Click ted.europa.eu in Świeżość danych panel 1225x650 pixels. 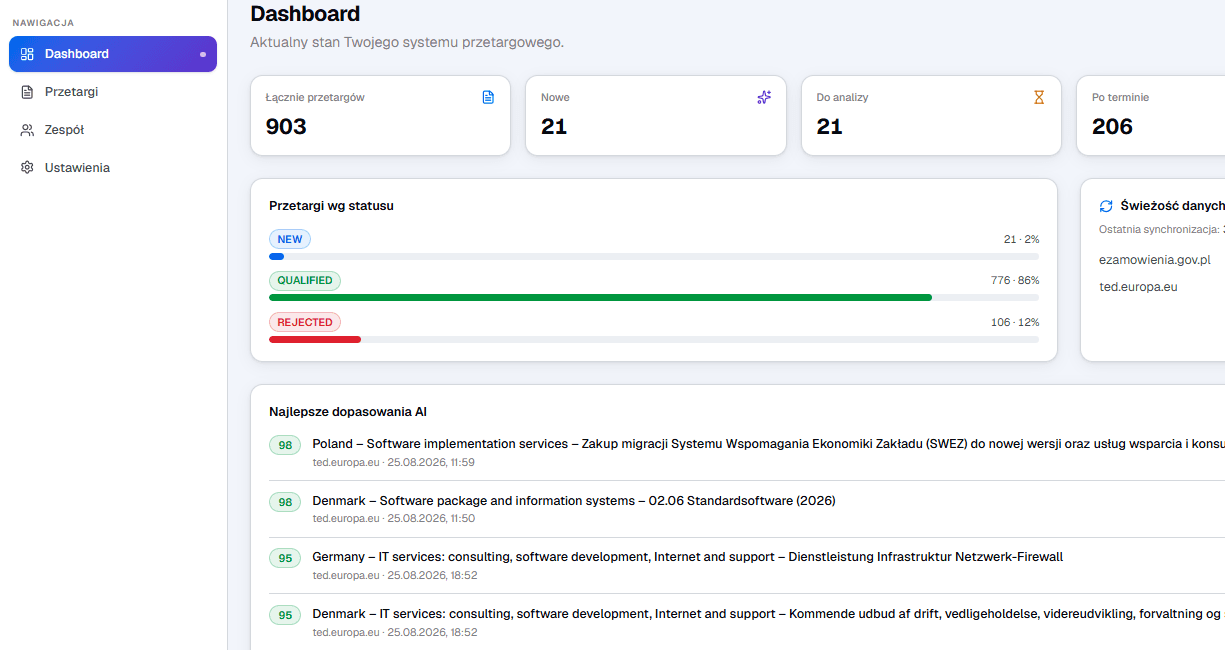tap(1138, 287)
